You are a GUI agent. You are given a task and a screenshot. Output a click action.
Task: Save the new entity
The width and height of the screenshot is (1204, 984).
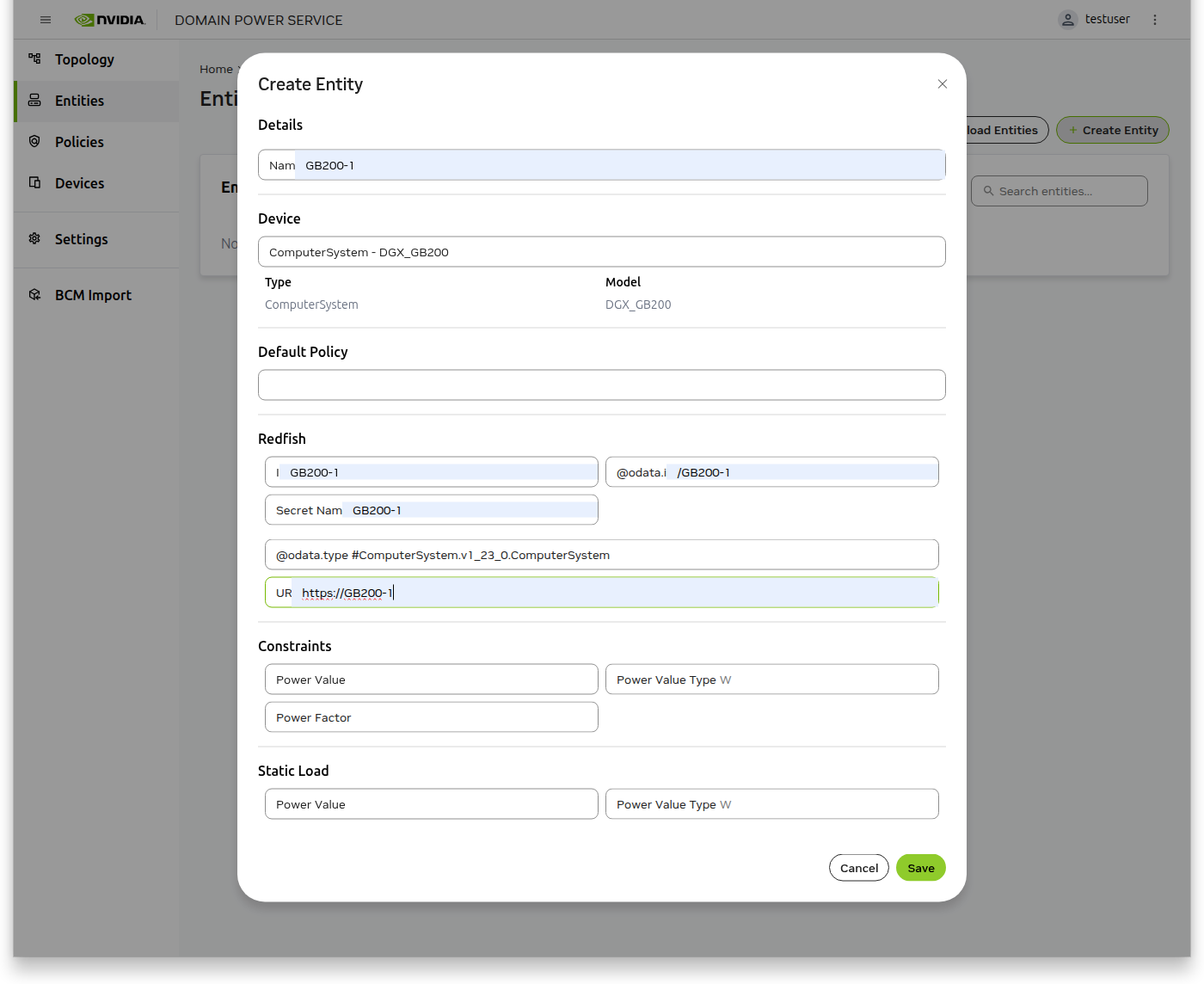pyautogui.click(x=920, y=867)
